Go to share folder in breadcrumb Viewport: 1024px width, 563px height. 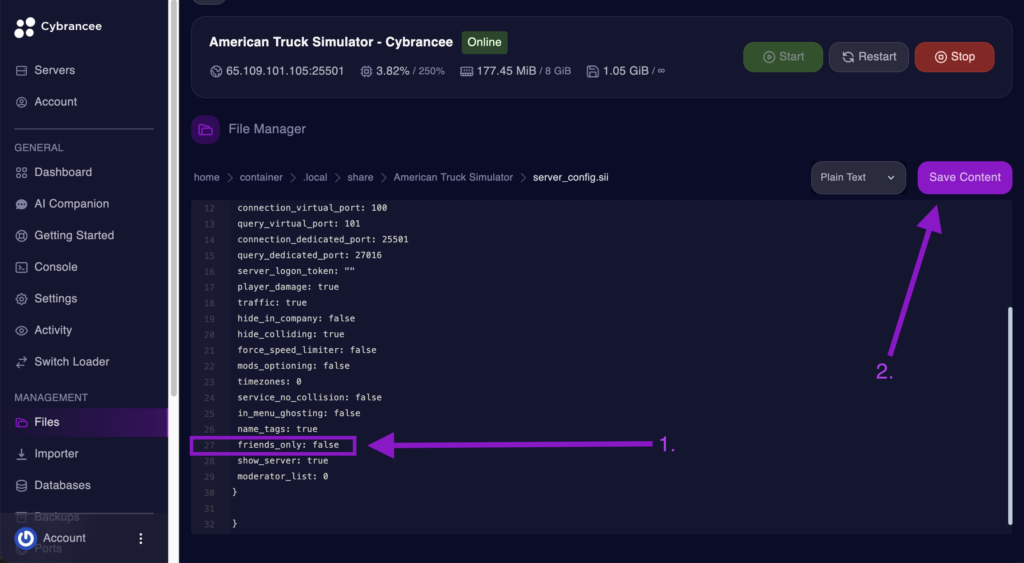pos(360,177)
